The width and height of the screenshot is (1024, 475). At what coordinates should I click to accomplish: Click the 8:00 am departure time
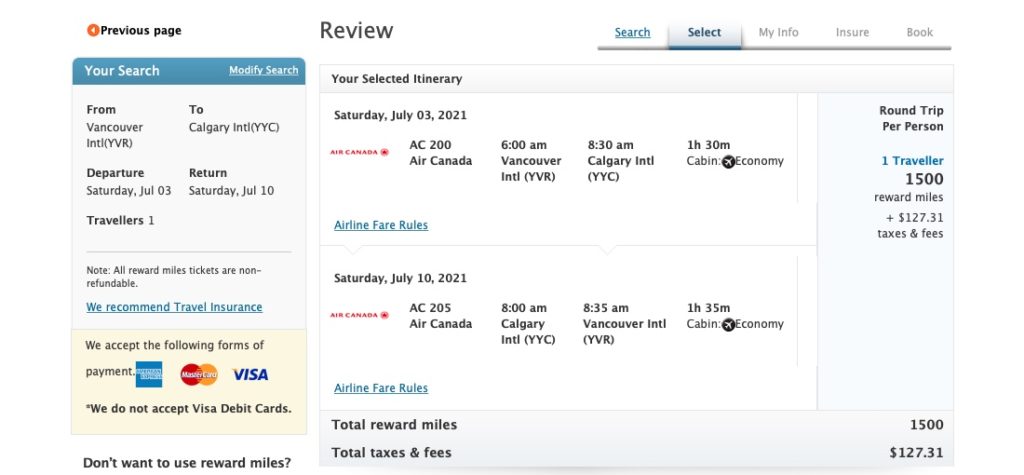tap(524, 308)
